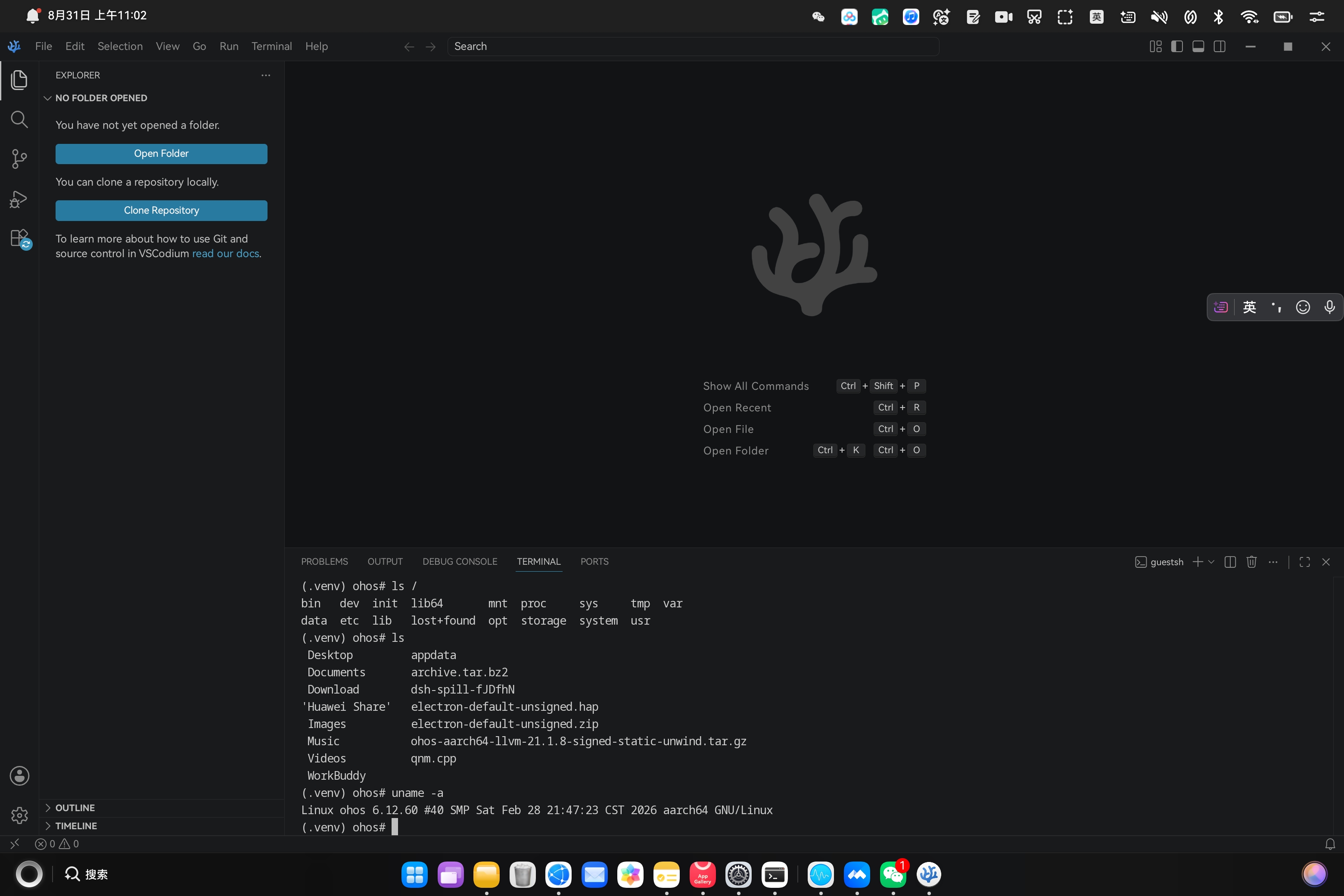
Task: Open the launcher grid app in dock
Action: click(414, 874)
